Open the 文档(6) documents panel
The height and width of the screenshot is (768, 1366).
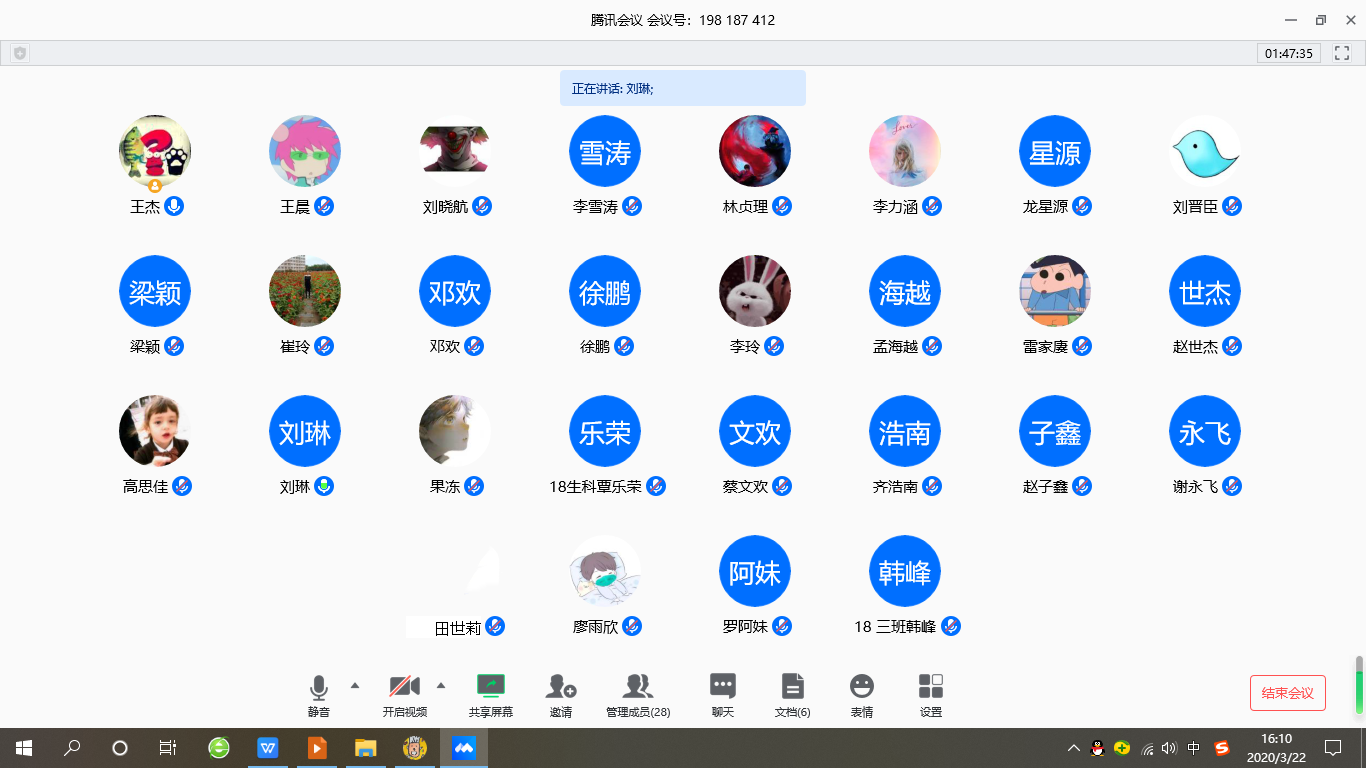pyautogui.click(x=793, y=696)
